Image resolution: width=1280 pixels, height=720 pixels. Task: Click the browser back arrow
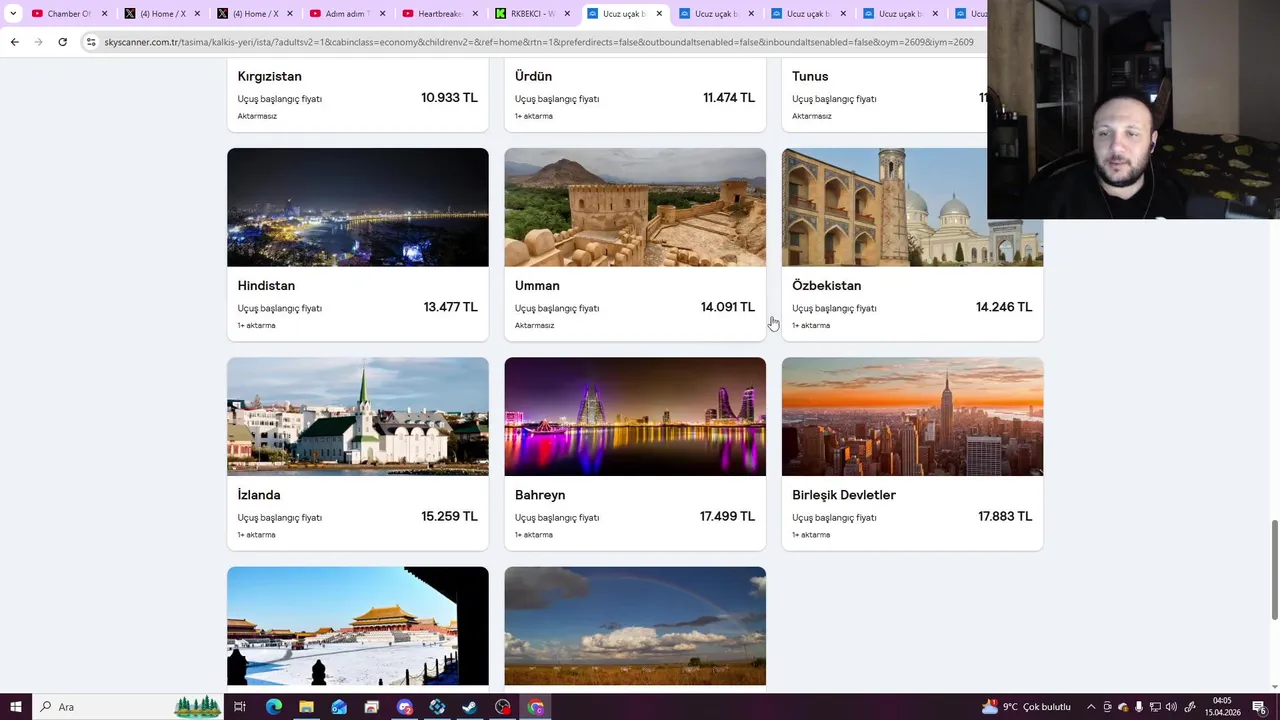14,42
